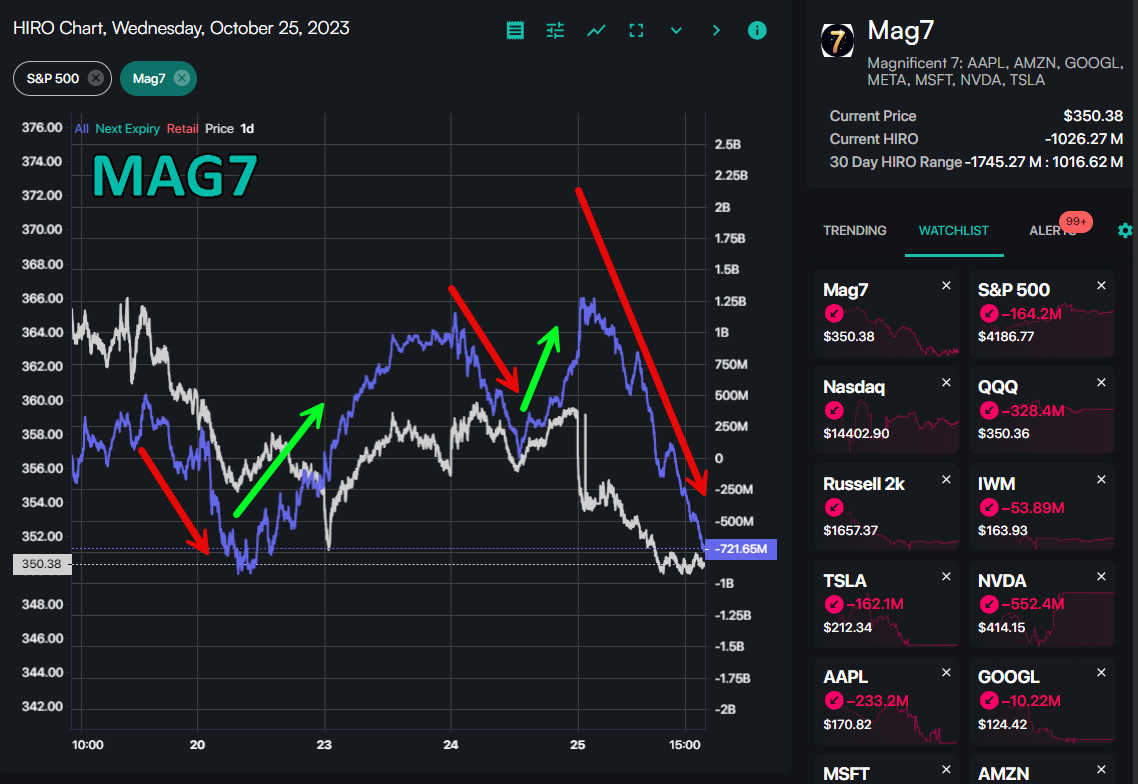This screenshot has height=784, width=1138.
Task: Click the Mag7 logo icon
Action: pos(837,41)
